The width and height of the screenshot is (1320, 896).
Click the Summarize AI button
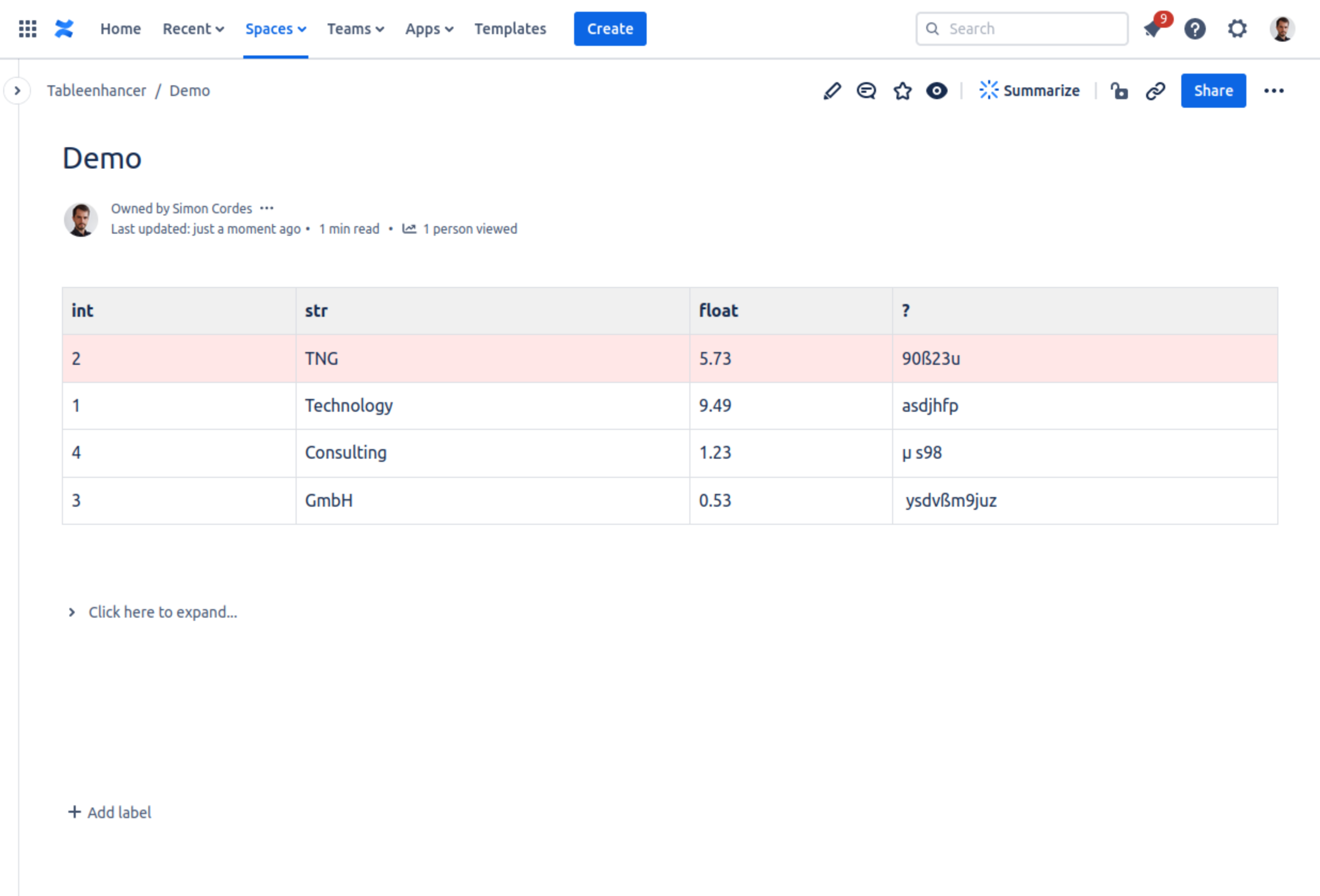(x=1029, y=91)
